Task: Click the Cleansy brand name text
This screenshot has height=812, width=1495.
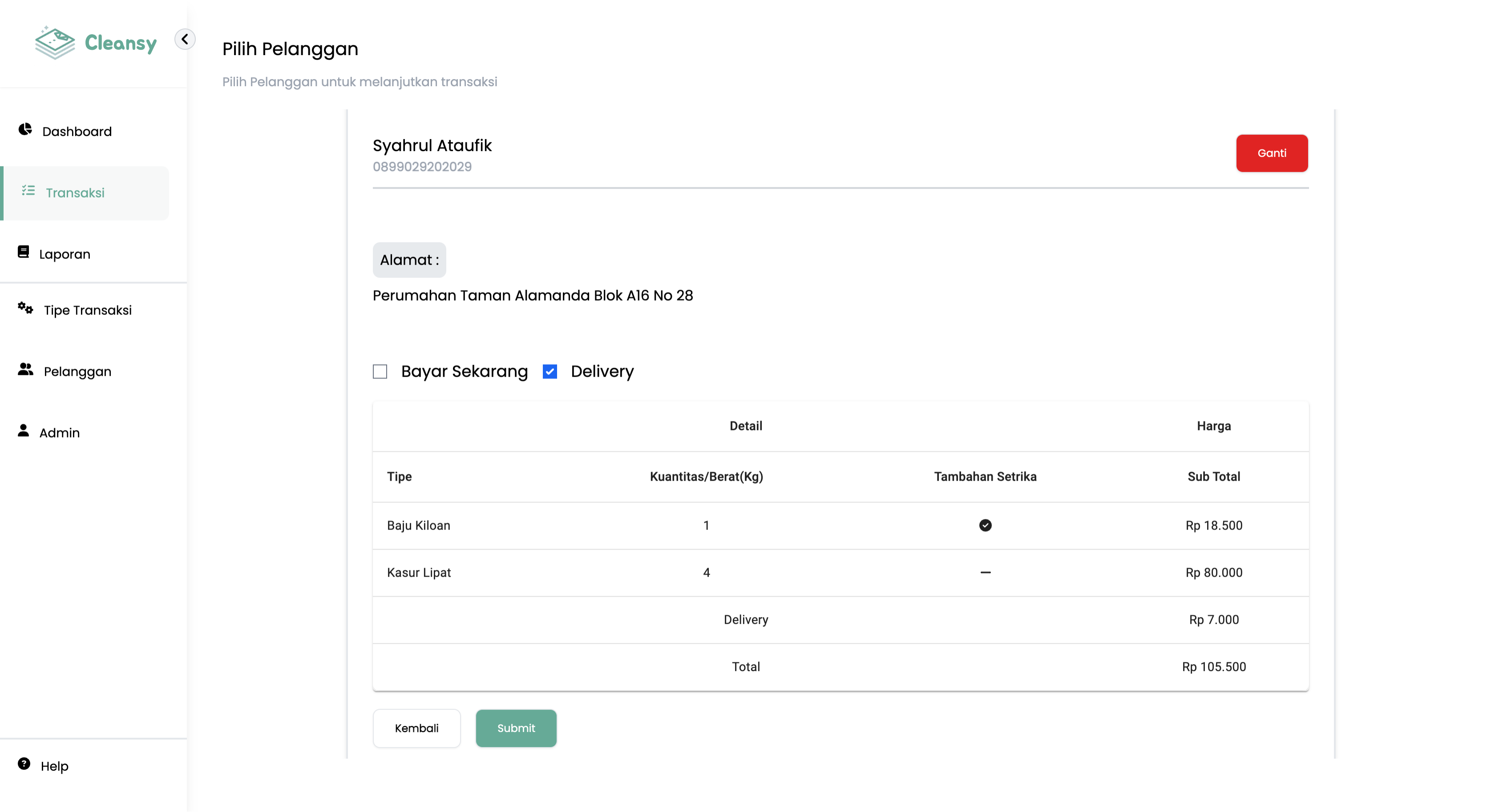Action: pos(121,43)
